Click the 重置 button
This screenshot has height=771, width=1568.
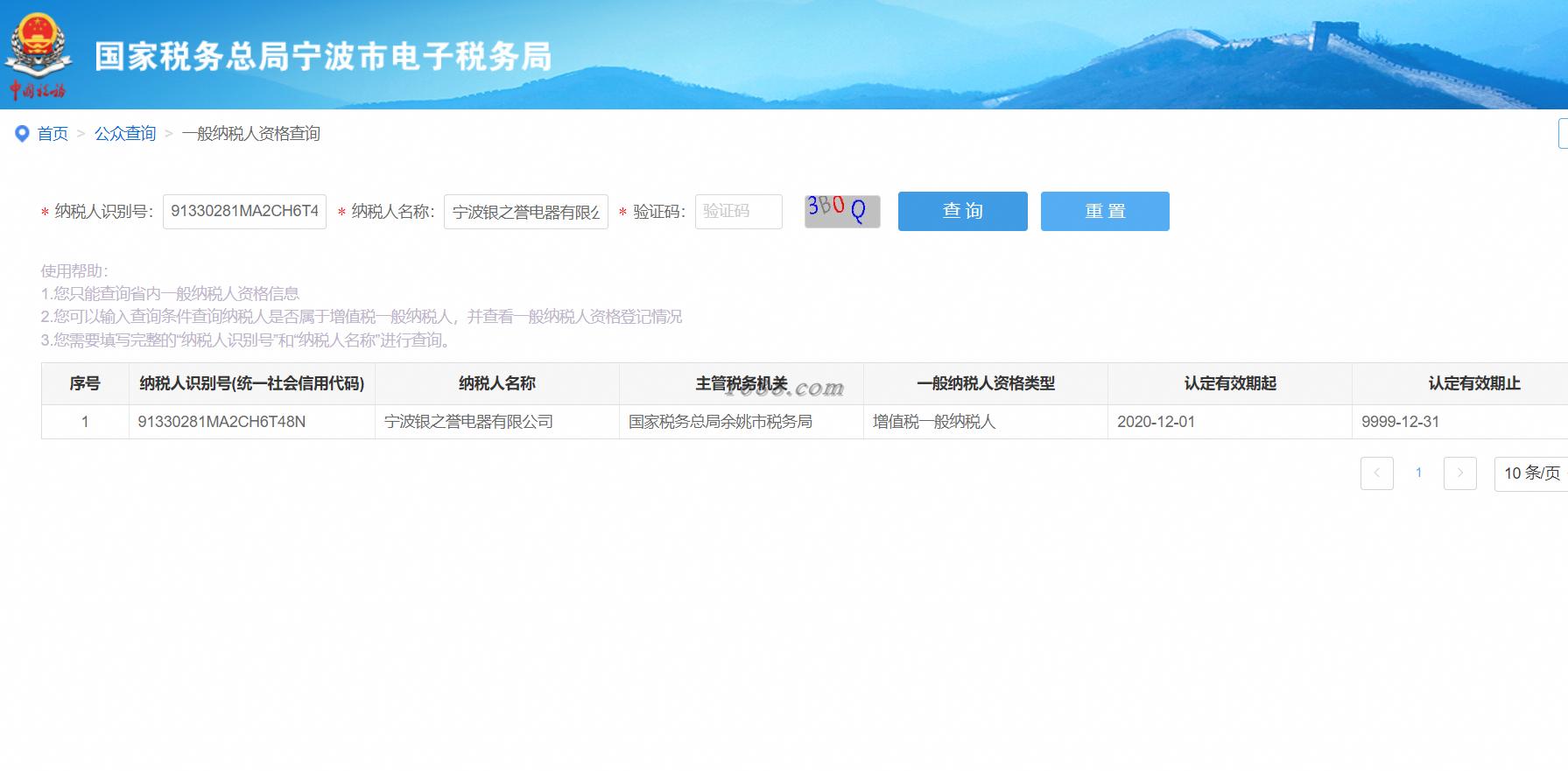[x=1105, y=211]
